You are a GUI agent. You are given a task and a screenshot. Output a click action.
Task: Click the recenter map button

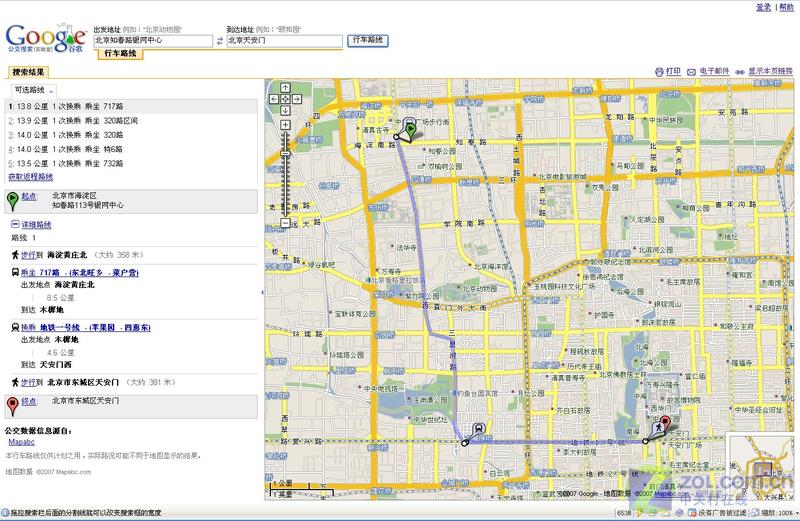(x=285, y=99)
